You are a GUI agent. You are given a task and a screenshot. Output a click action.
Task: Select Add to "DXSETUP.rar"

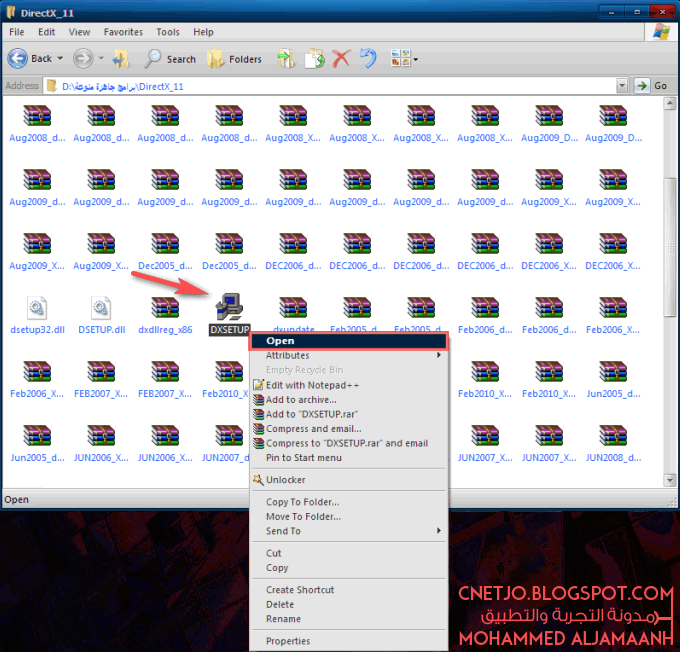tap(348, 414)
